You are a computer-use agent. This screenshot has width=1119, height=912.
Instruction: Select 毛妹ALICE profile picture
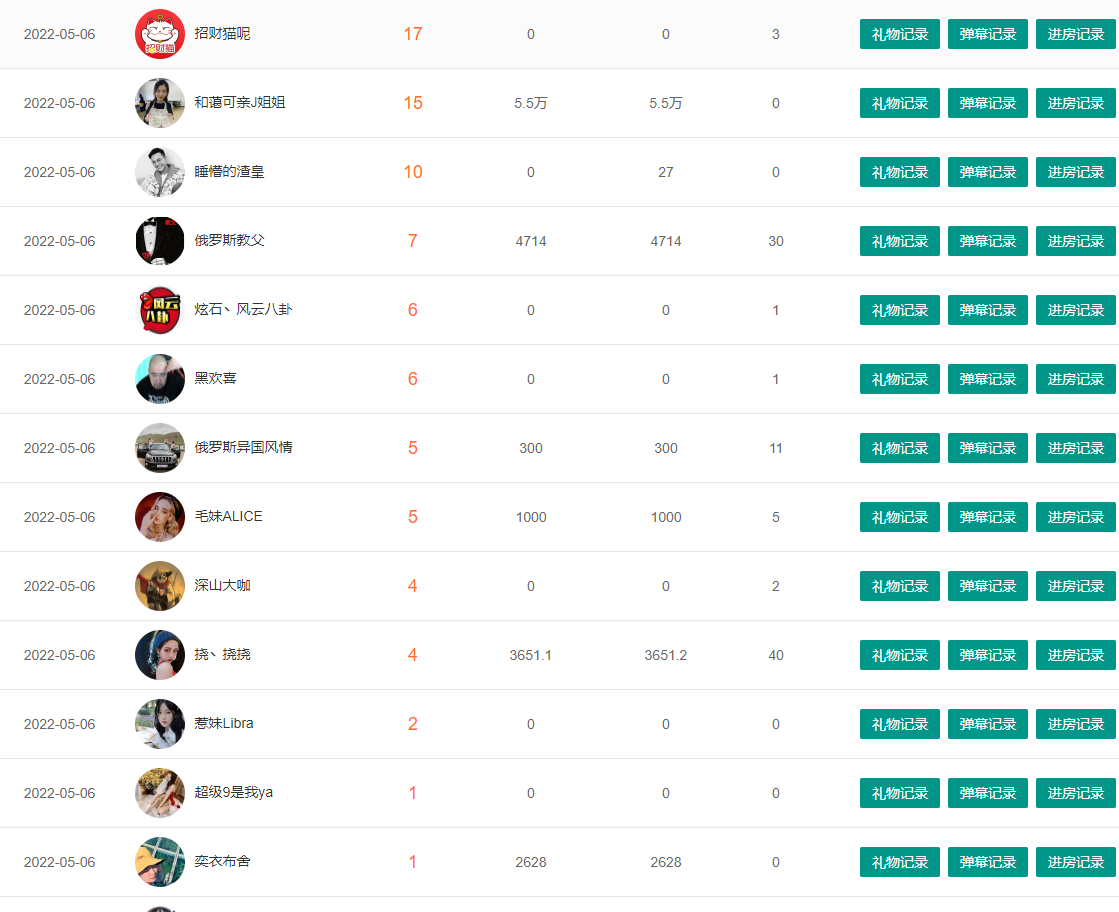click(160, 517)
